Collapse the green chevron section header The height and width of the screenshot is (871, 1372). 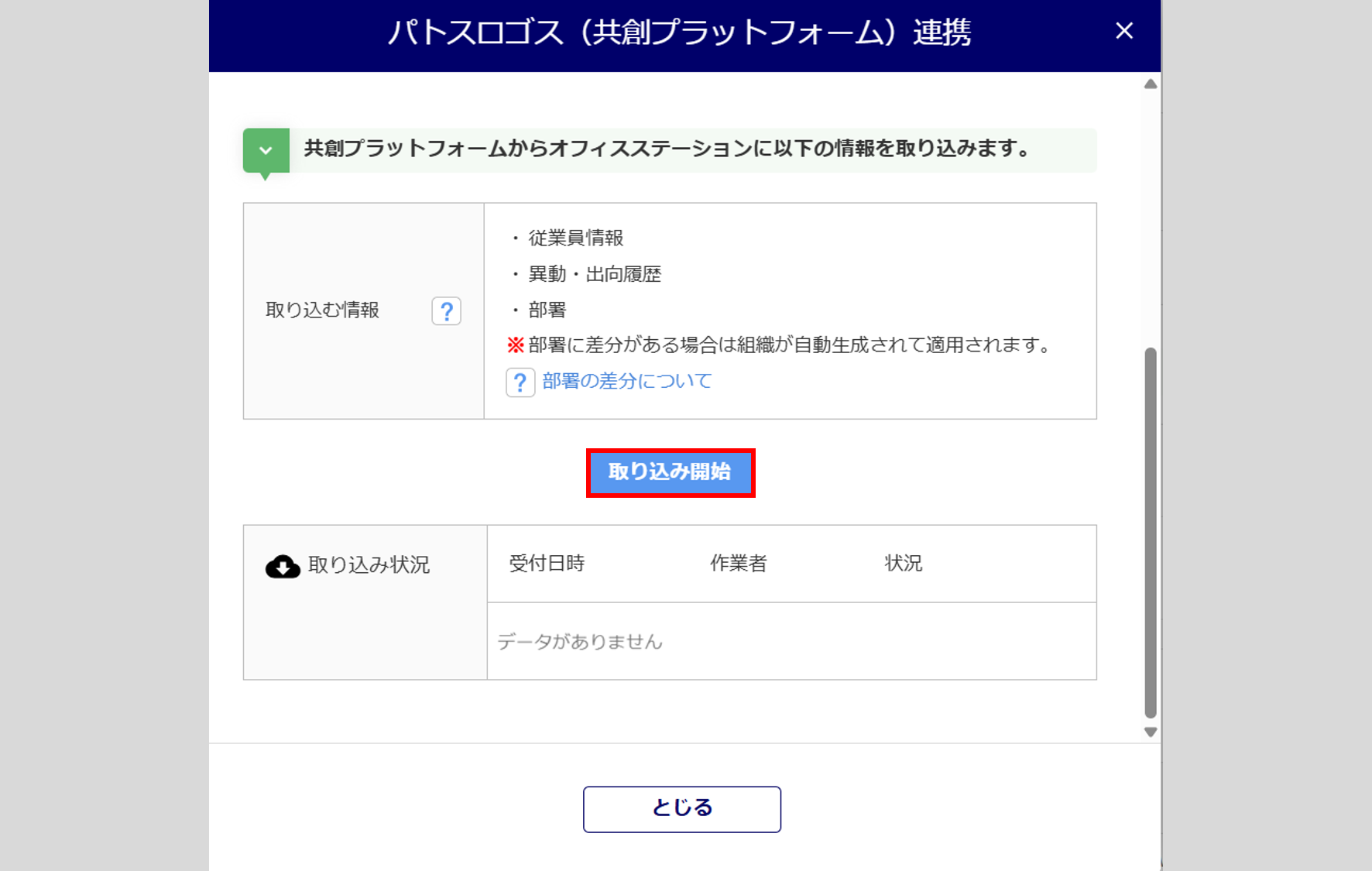point(266,150)
